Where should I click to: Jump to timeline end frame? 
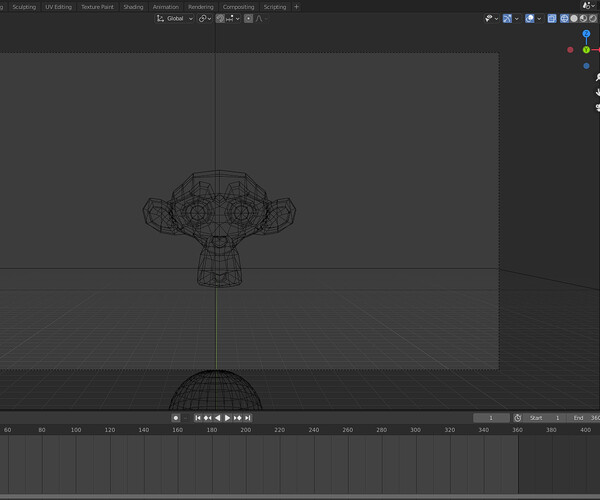pos(248,418)
